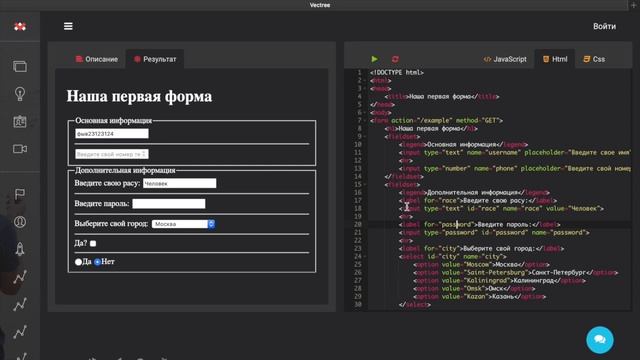
Task: Open the rocket icon in the sidebar
Action: (20, 249)
